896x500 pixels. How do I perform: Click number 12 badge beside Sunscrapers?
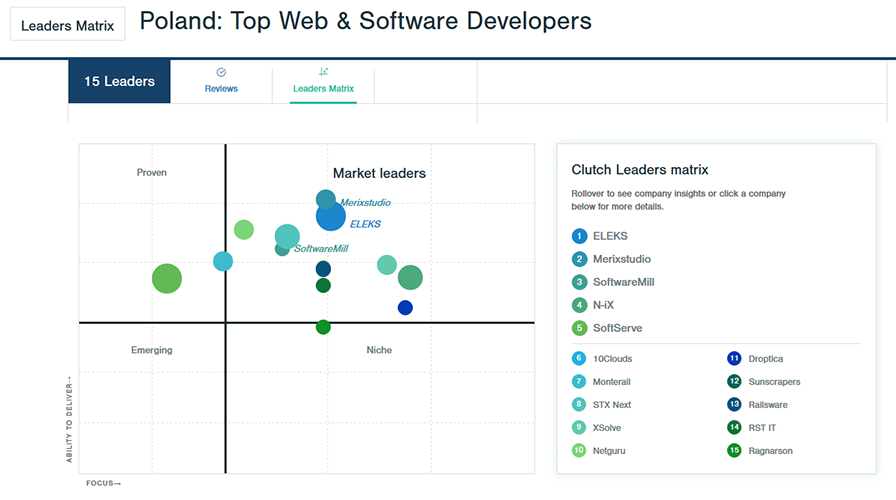pos(734,381)
